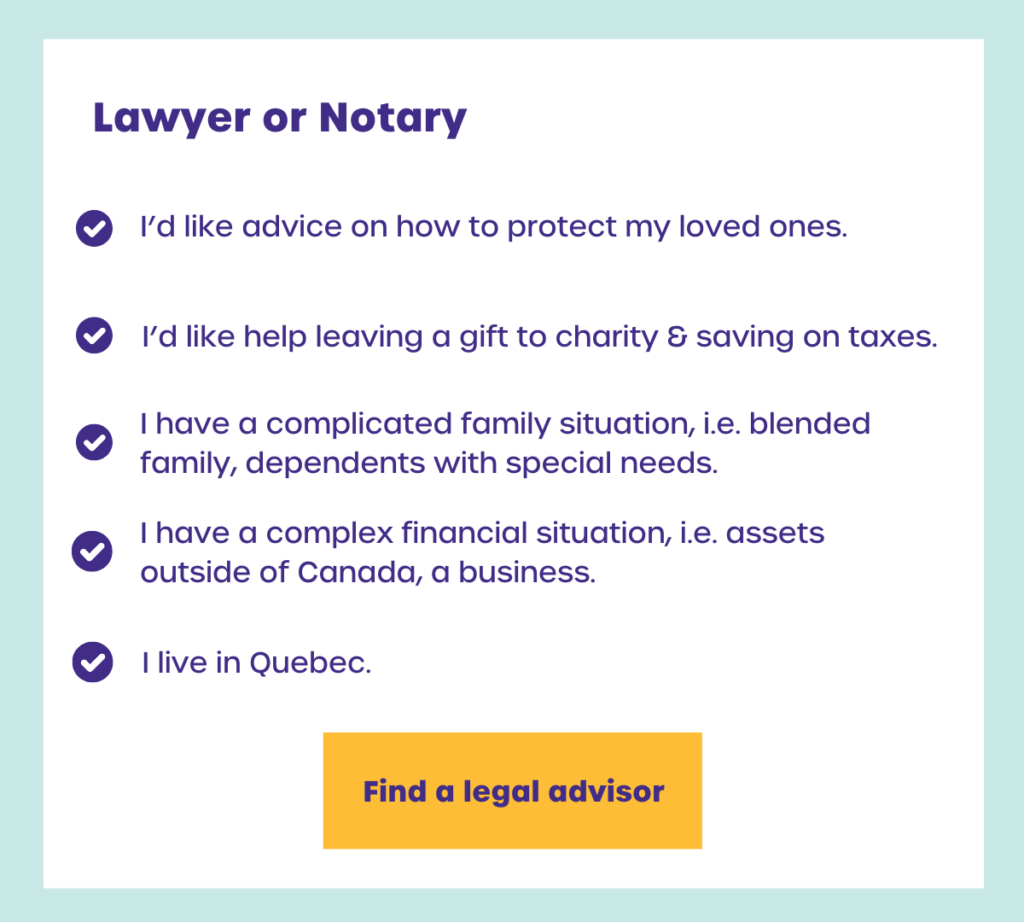Click the teal border above the white card

512,18
